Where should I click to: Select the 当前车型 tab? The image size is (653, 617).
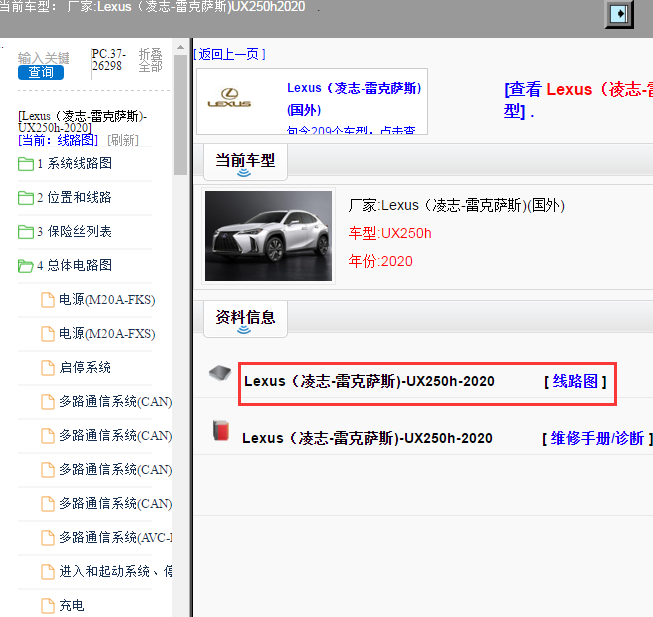pyautogui.click(x=245, y=162)
